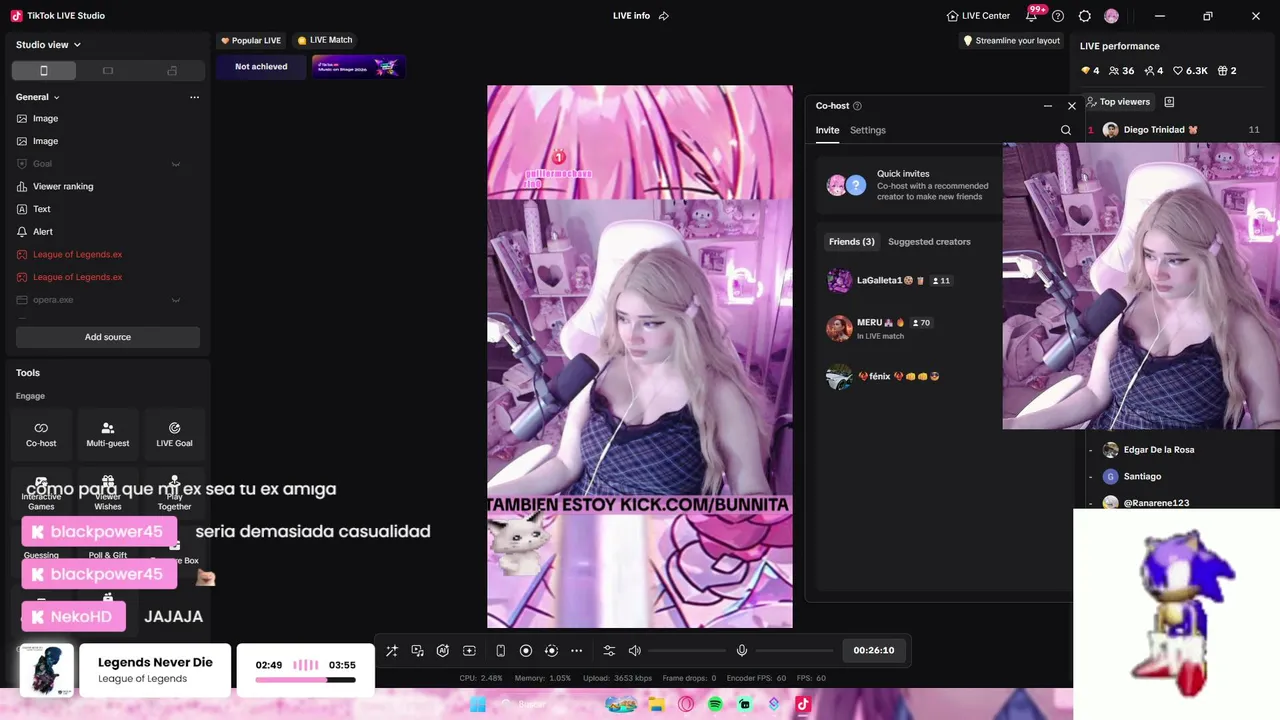1280x720 pixels.
Task: Open the magic effects wand tool
Action: tap(392, 651)
